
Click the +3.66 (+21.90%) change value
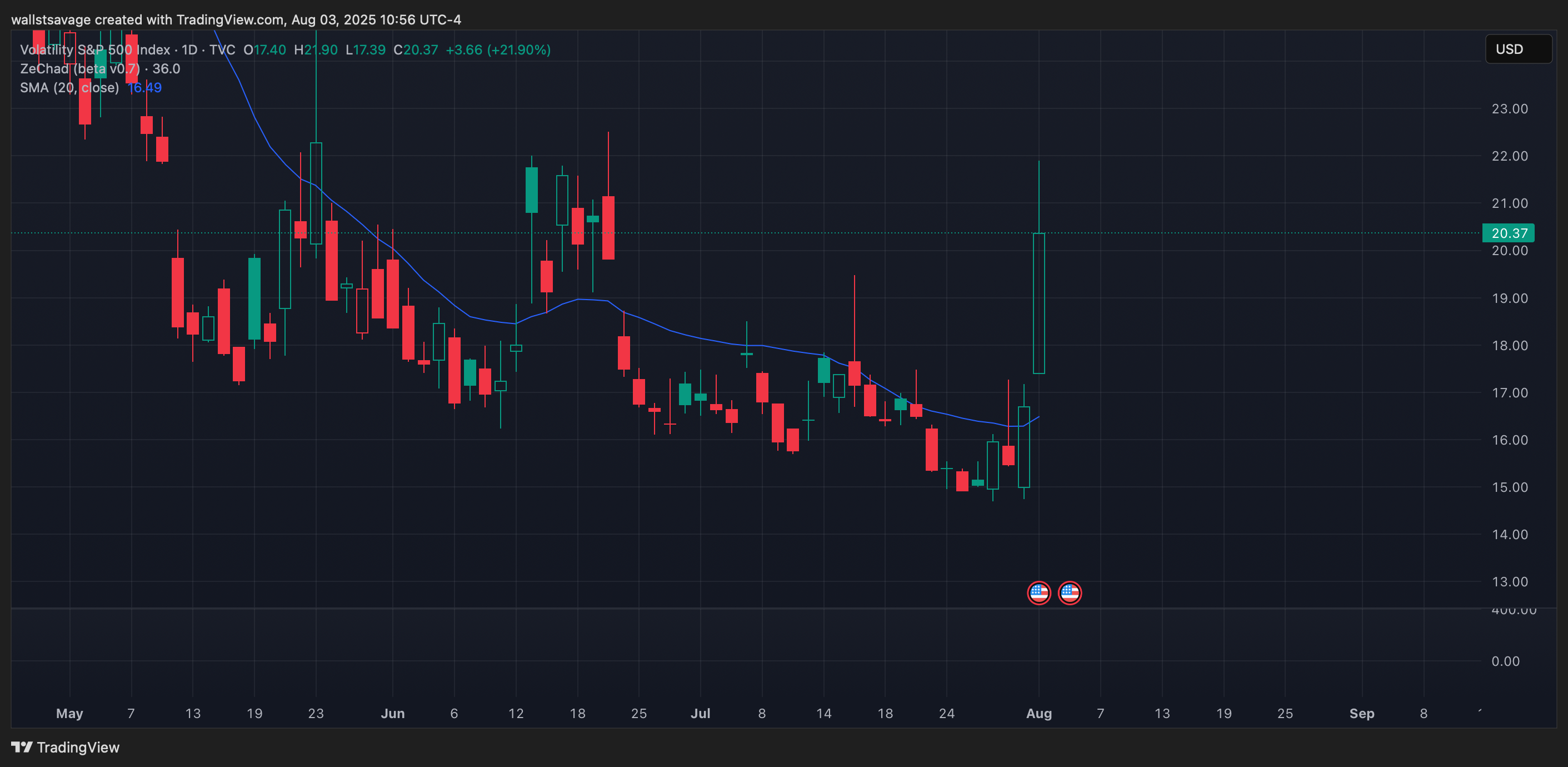click(498, 50)
